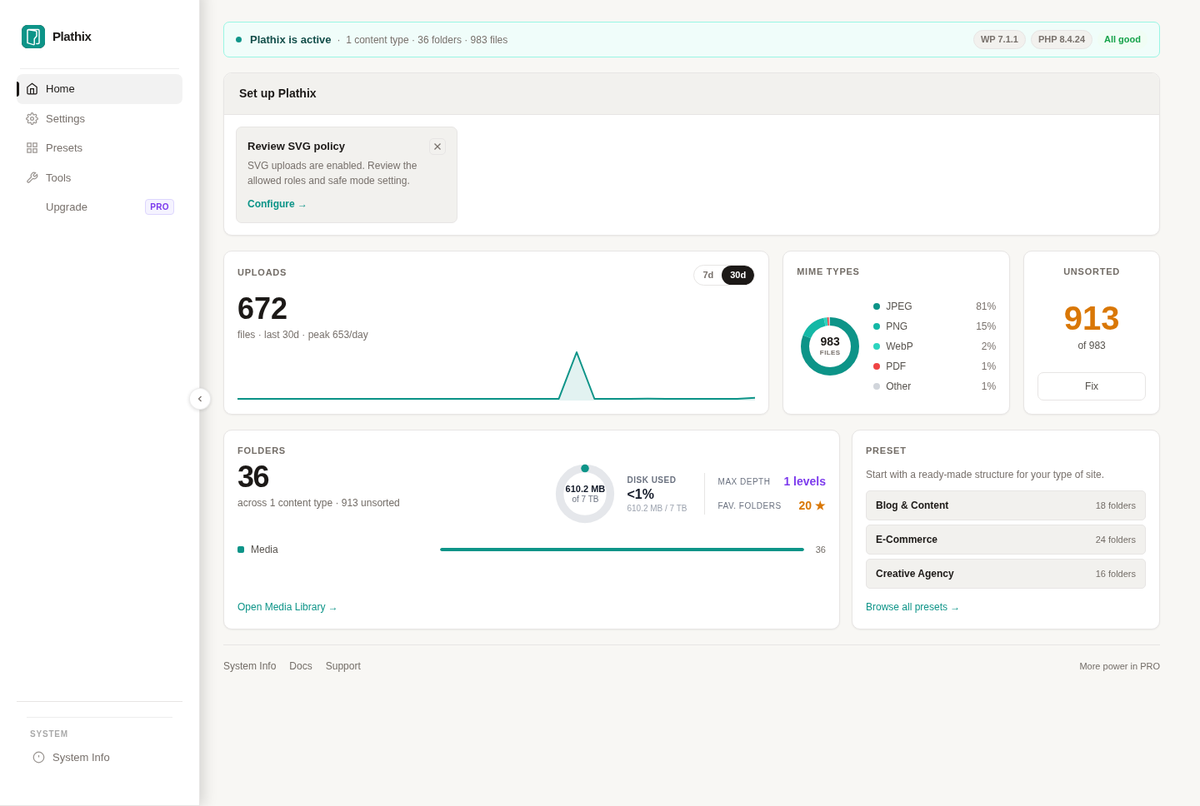Viewport: 1200px width, 806px height.
Task: Open System Info footer link
Action: [x=250, y=666]
